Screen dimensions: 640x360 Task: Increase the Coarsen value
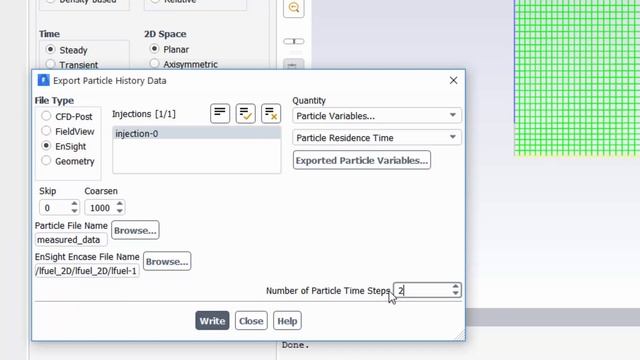[120, 203]
